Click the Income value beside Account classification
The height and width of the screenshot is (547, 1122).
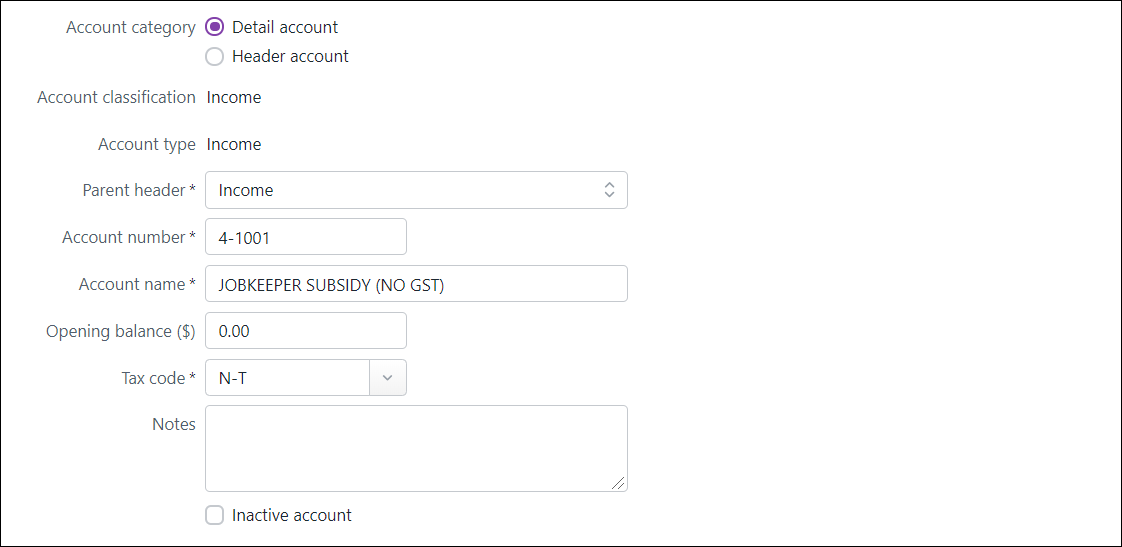234,97
